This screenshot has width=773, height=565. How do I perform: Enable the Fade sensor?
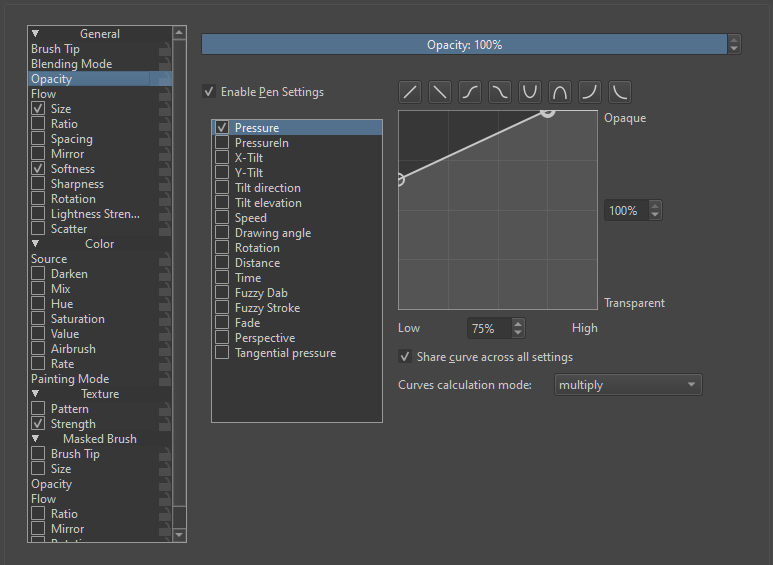(222, 323)
